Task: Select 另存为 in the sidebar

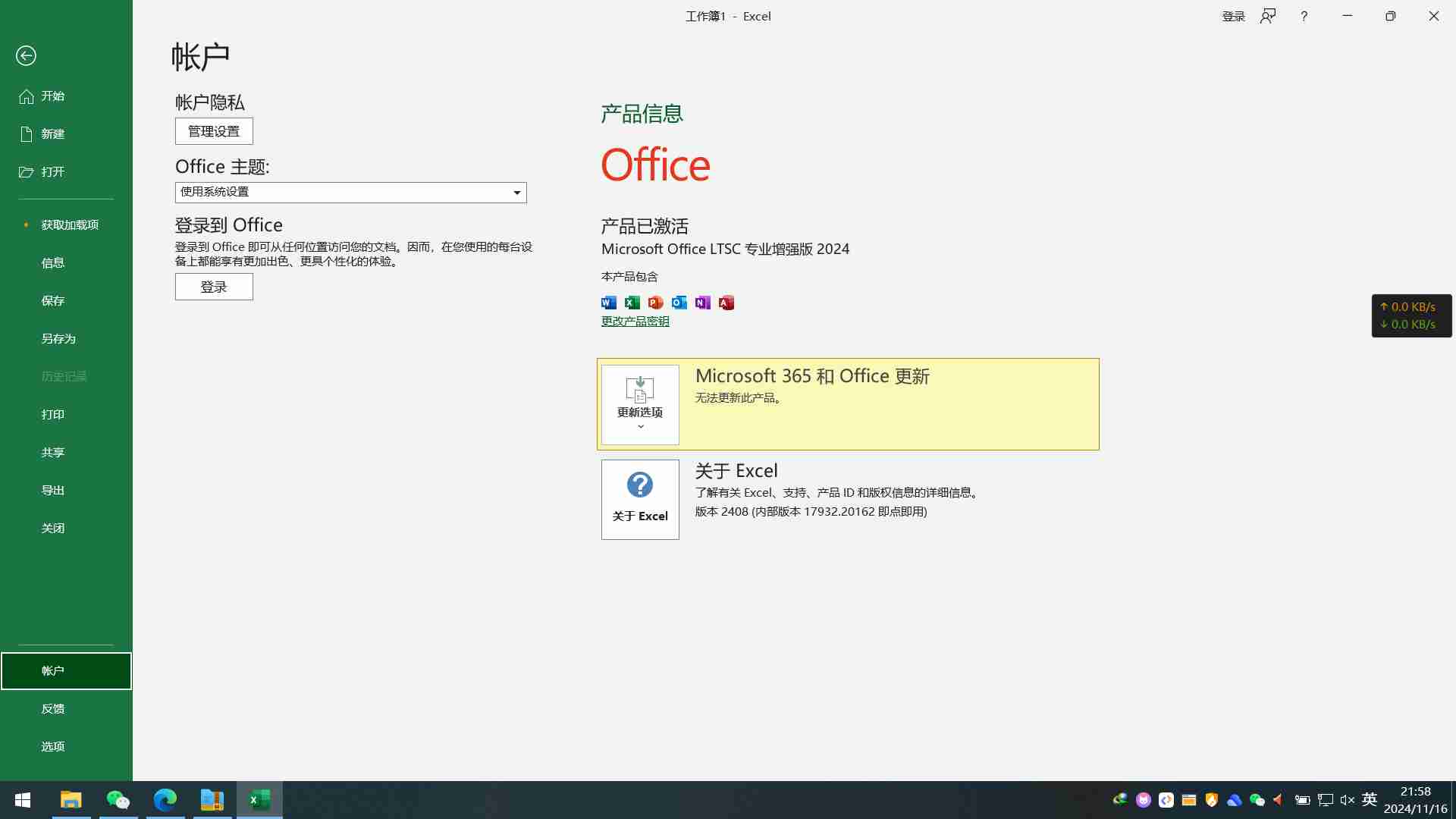Action: tap(58, 339)
